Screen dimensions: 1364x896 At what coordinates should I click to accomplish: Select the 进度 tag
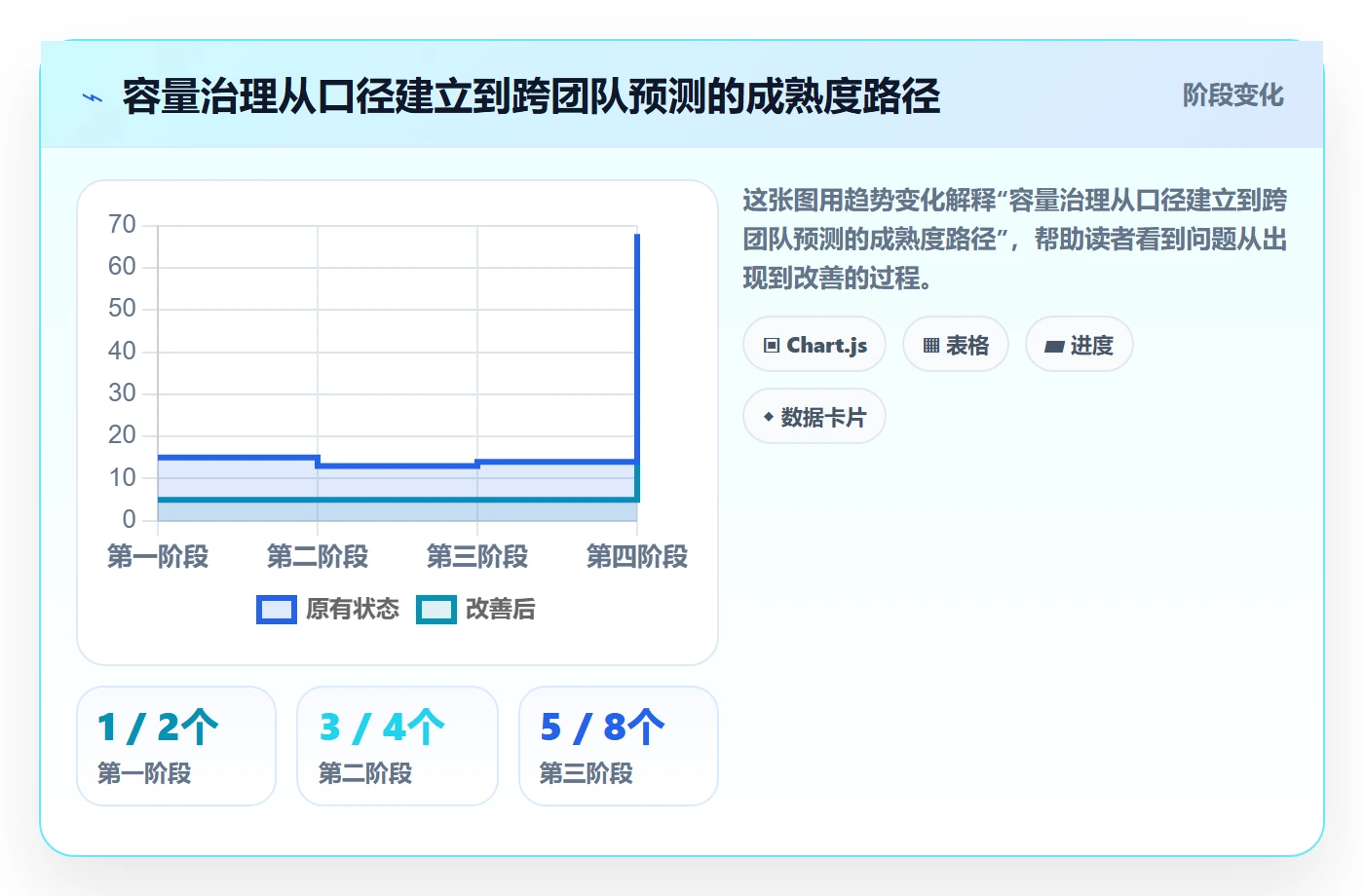coord(1080,345)
